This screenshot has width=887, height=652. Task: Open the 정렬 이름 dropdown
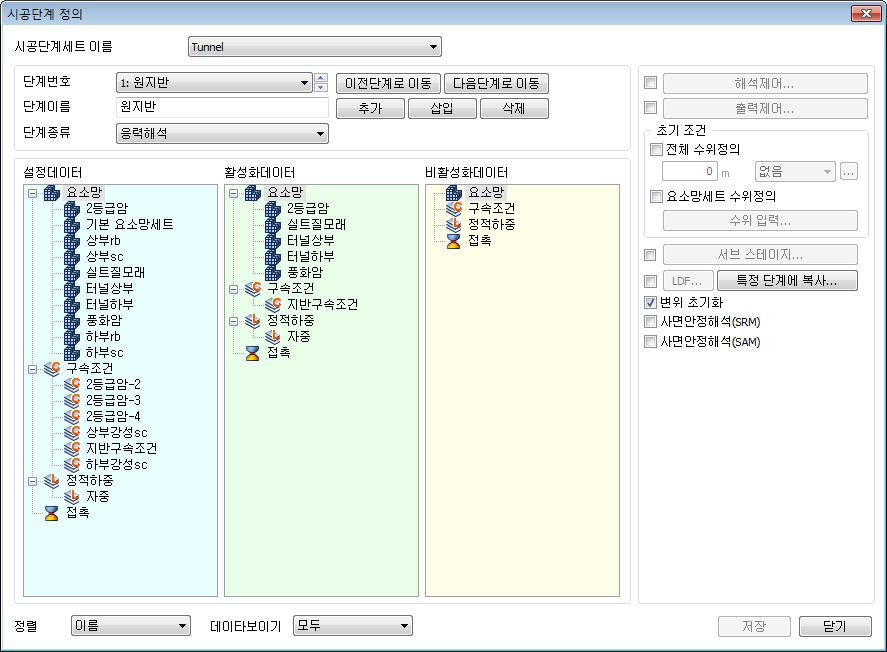pyautogui.click(x=131, y=625)
